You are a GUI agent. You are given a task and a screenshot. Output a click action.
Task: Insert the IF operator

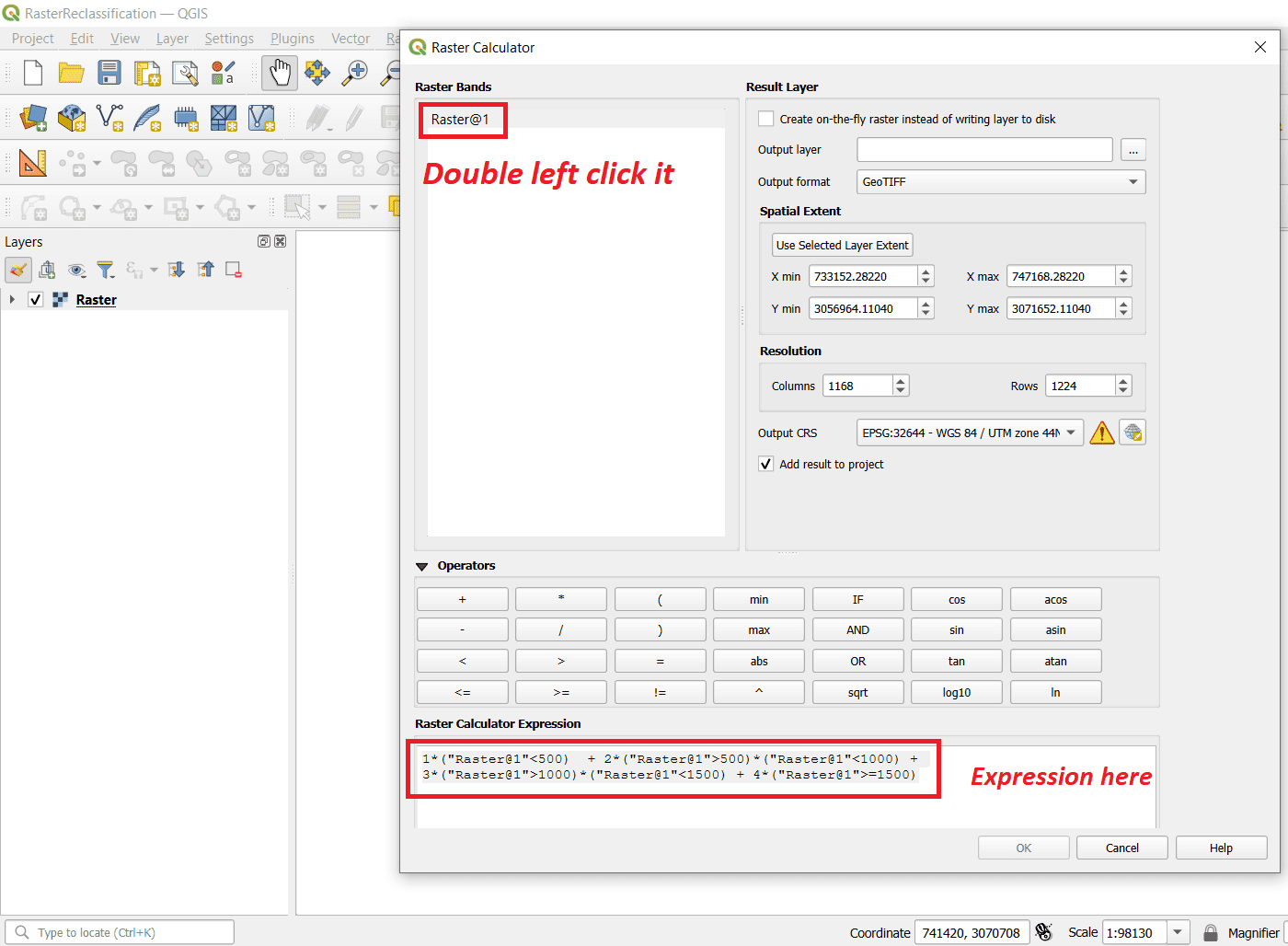(x=857, y=598)
